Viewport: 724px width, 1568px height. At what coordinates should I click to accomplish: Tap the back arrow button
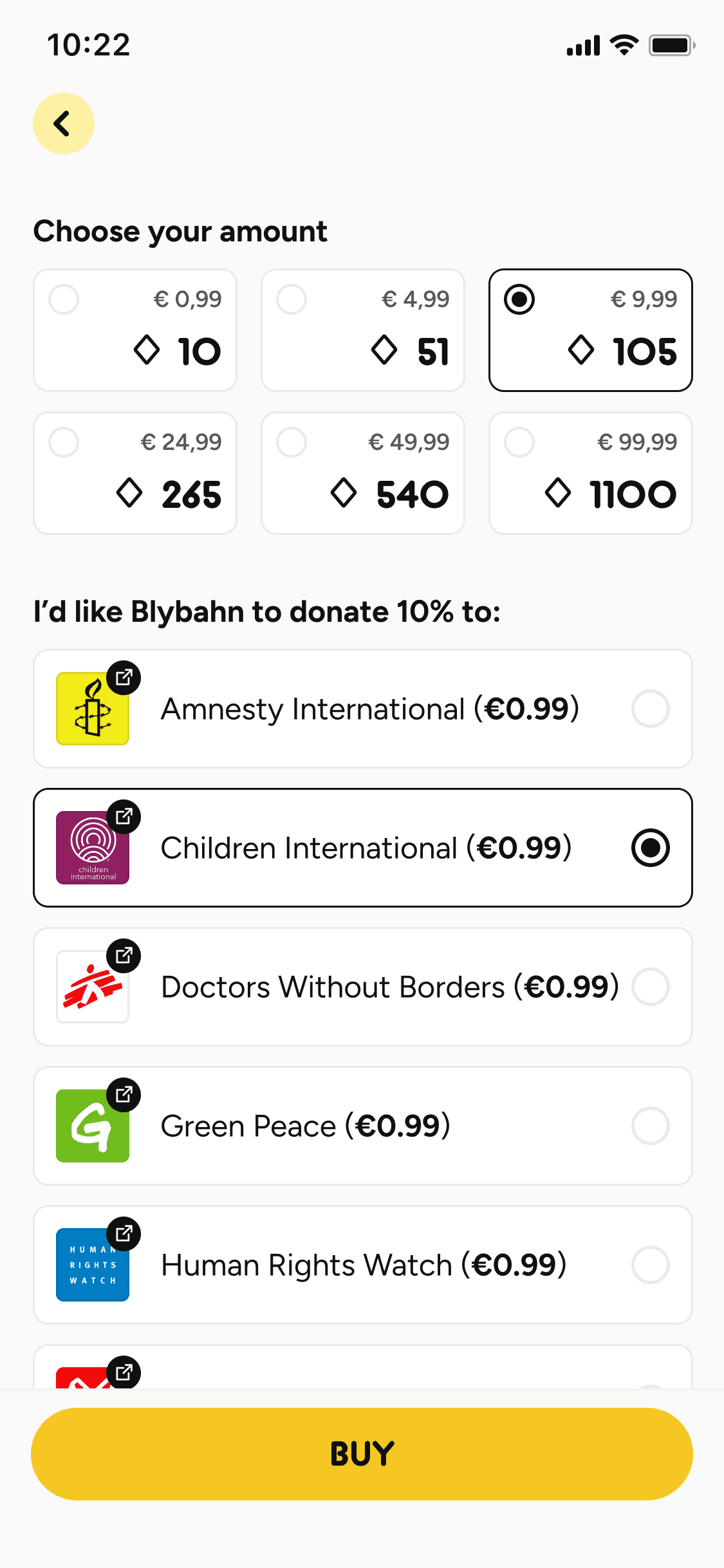[63, 124]
